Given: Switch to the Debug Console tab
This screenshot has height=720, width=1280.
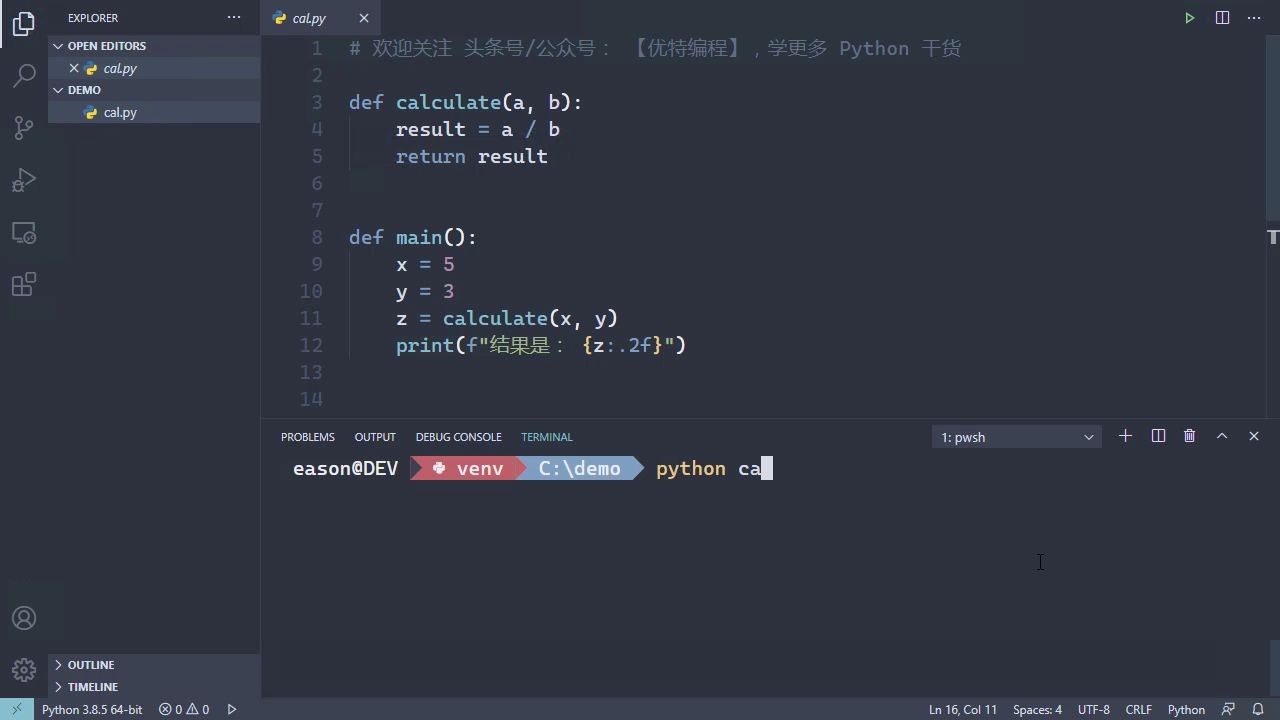Looking at the screenshot, I should pyautogui.click(x=458, y=437).
